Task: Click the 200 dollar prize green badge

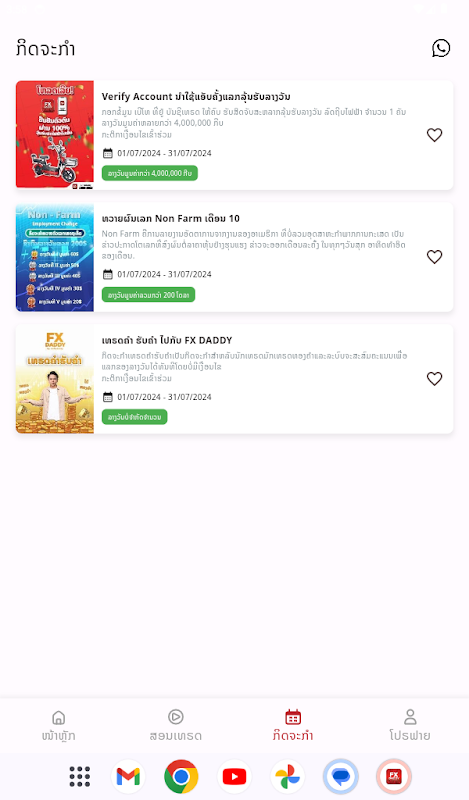Action: [x=148, y=295]
